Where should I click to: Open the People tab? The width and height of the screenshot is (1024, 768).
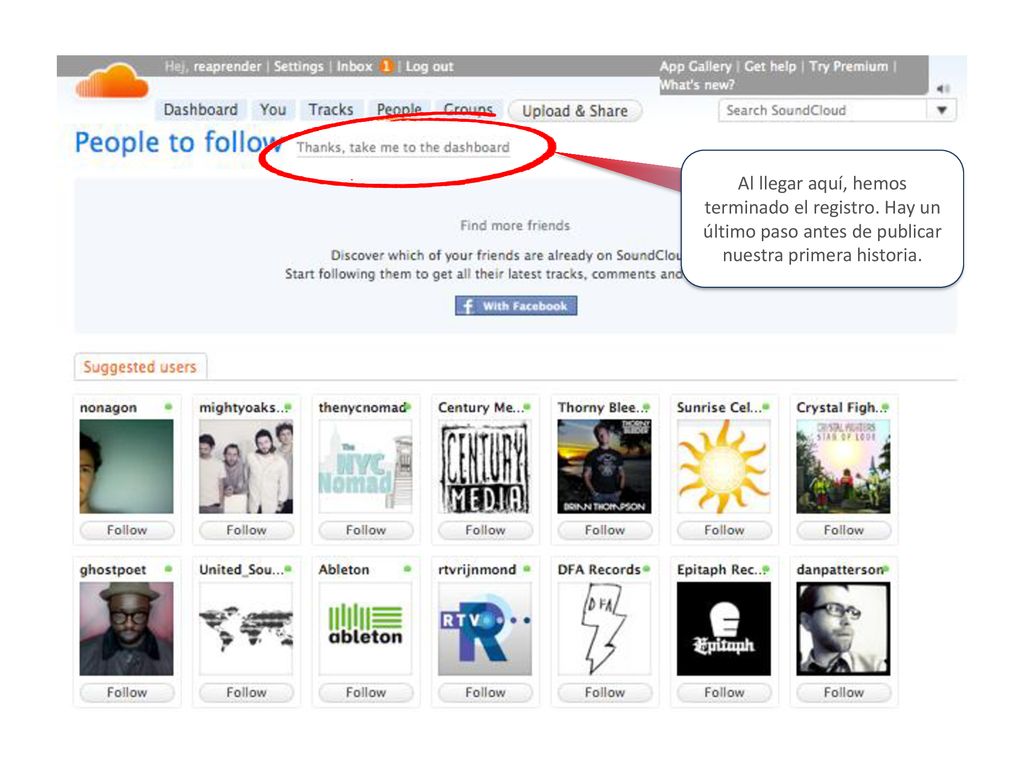[x=399, y=110]
